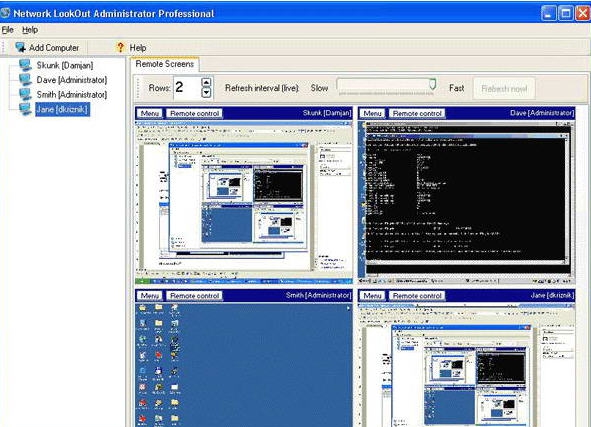This screenshot has width=591, height=427.
Task: Click the Refresh interval slider handle
Action: tap(433, 84)
